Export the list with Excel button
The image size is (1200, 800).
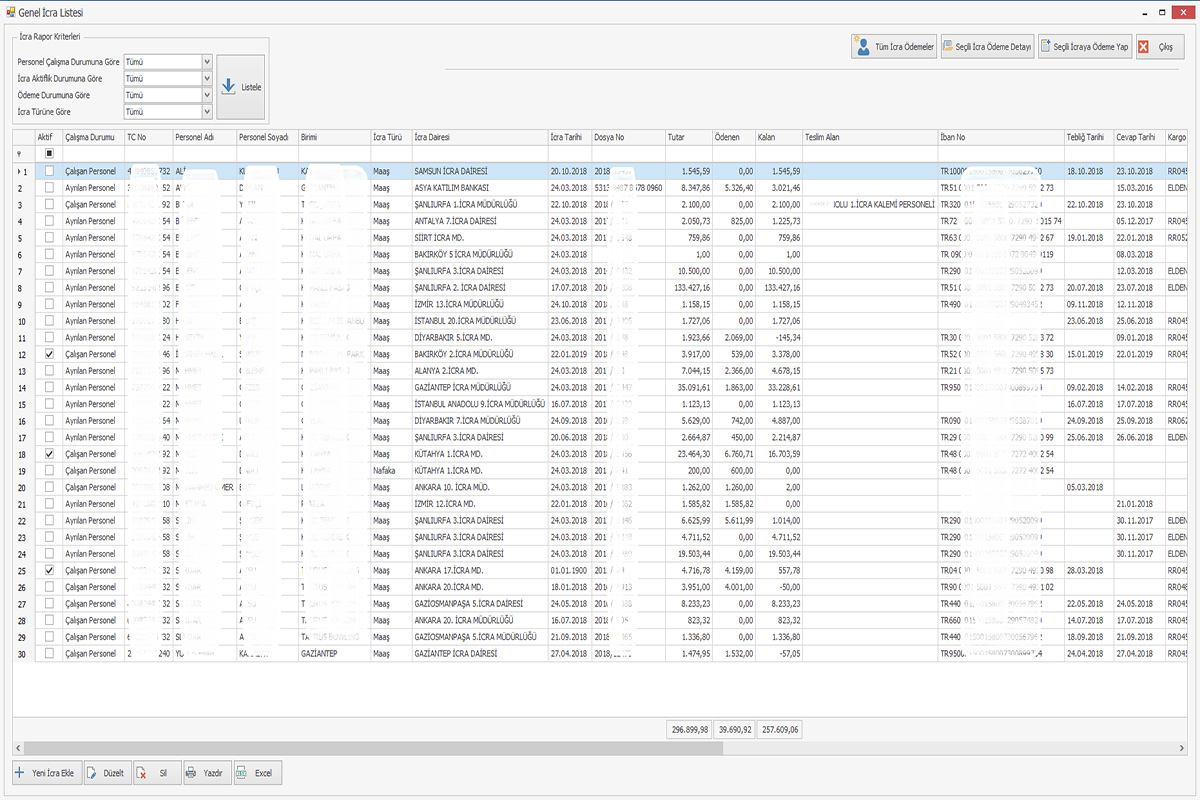coord(242,773)
